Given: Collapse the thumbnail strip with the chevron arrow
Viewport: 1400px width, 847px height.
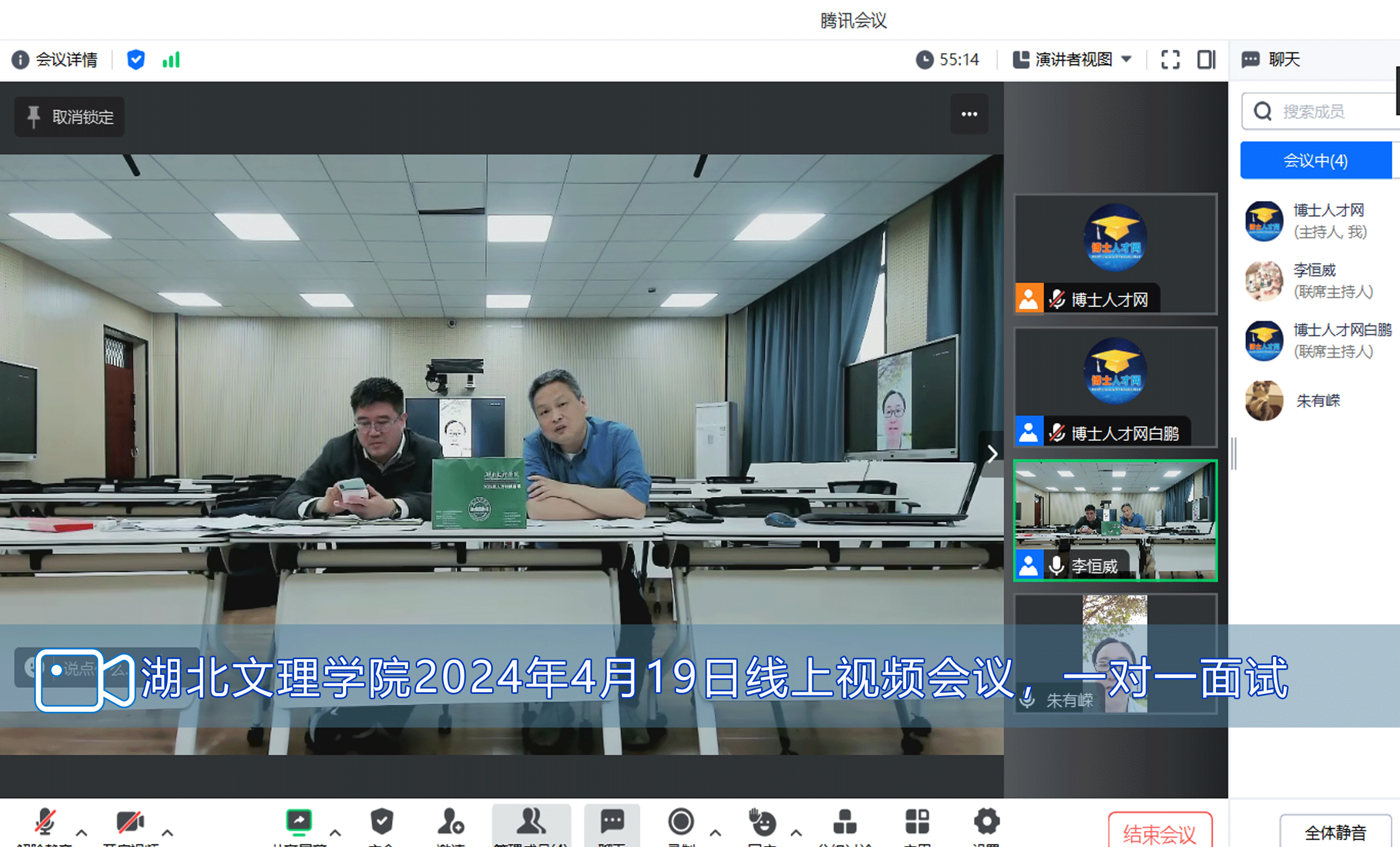Looking at the screenshot, I should pos(992,453).
